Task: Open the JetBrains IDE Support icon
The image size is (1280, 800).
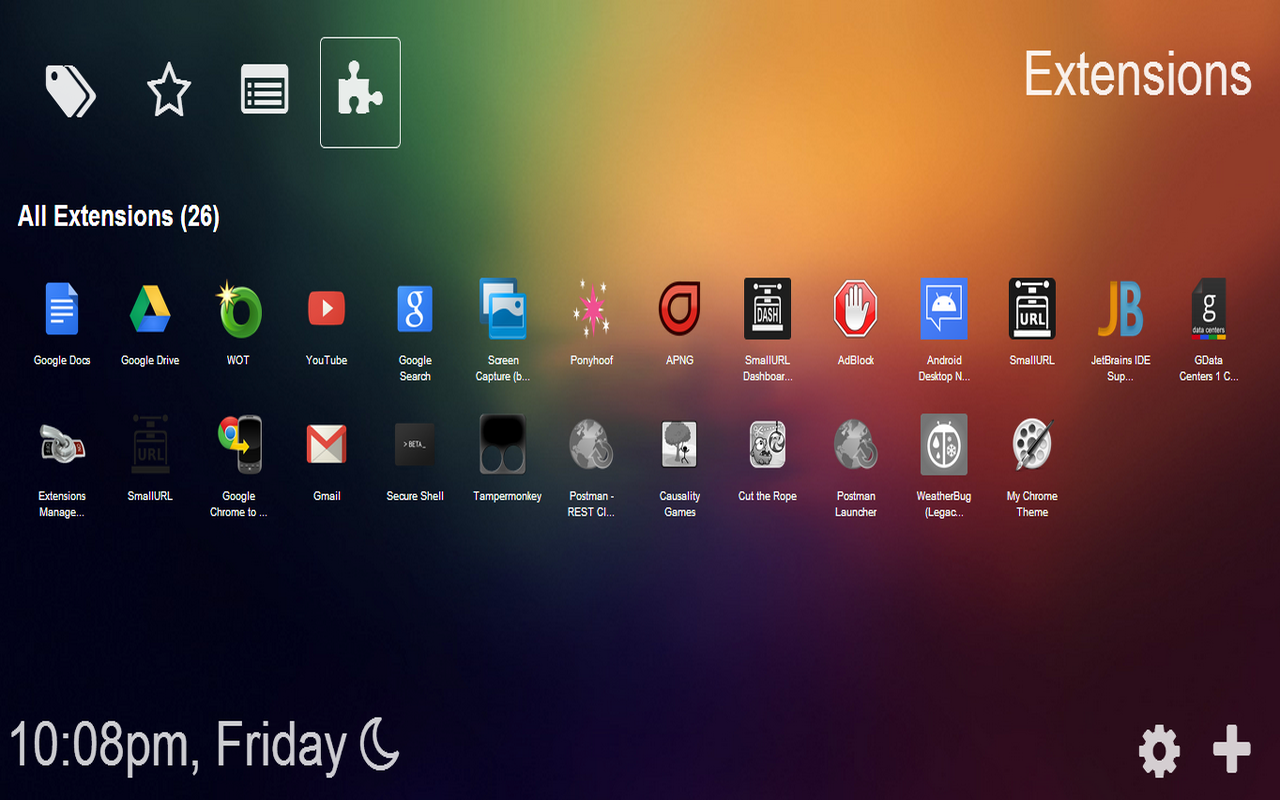Action: (x=1120, y=308)
